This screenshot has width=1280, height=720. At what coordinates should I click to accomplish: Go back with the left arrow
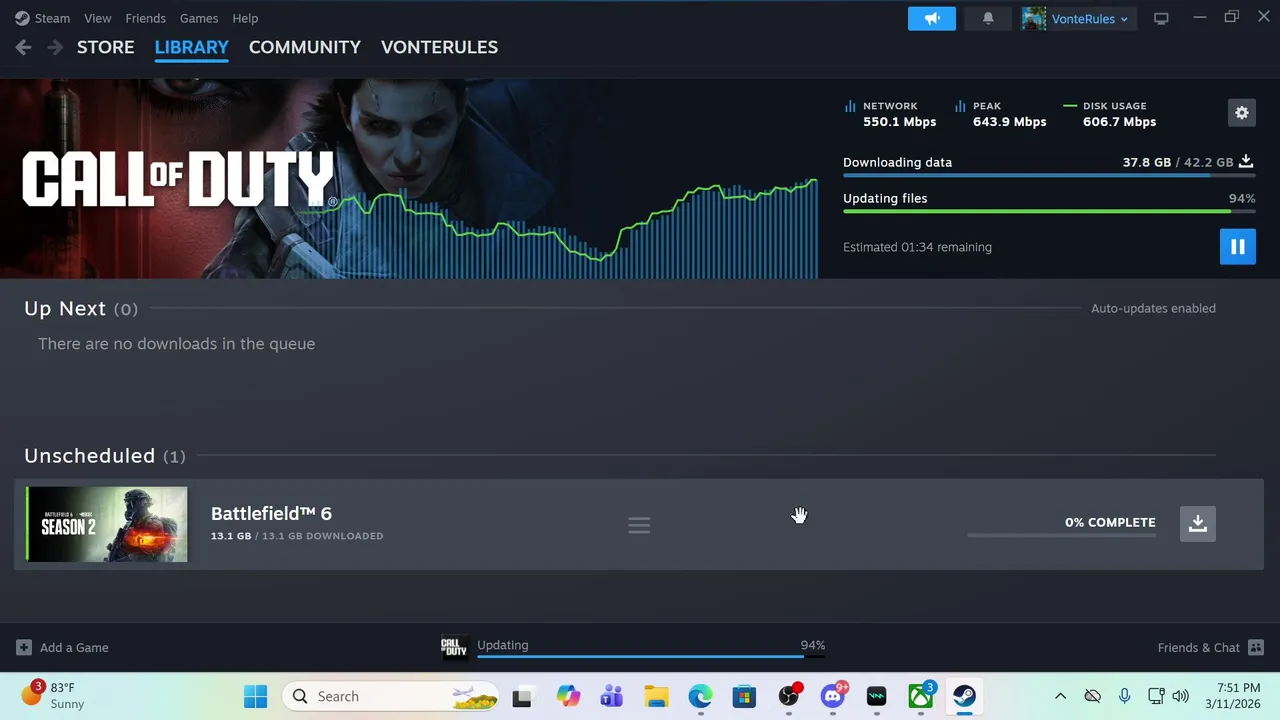point(24,47)
